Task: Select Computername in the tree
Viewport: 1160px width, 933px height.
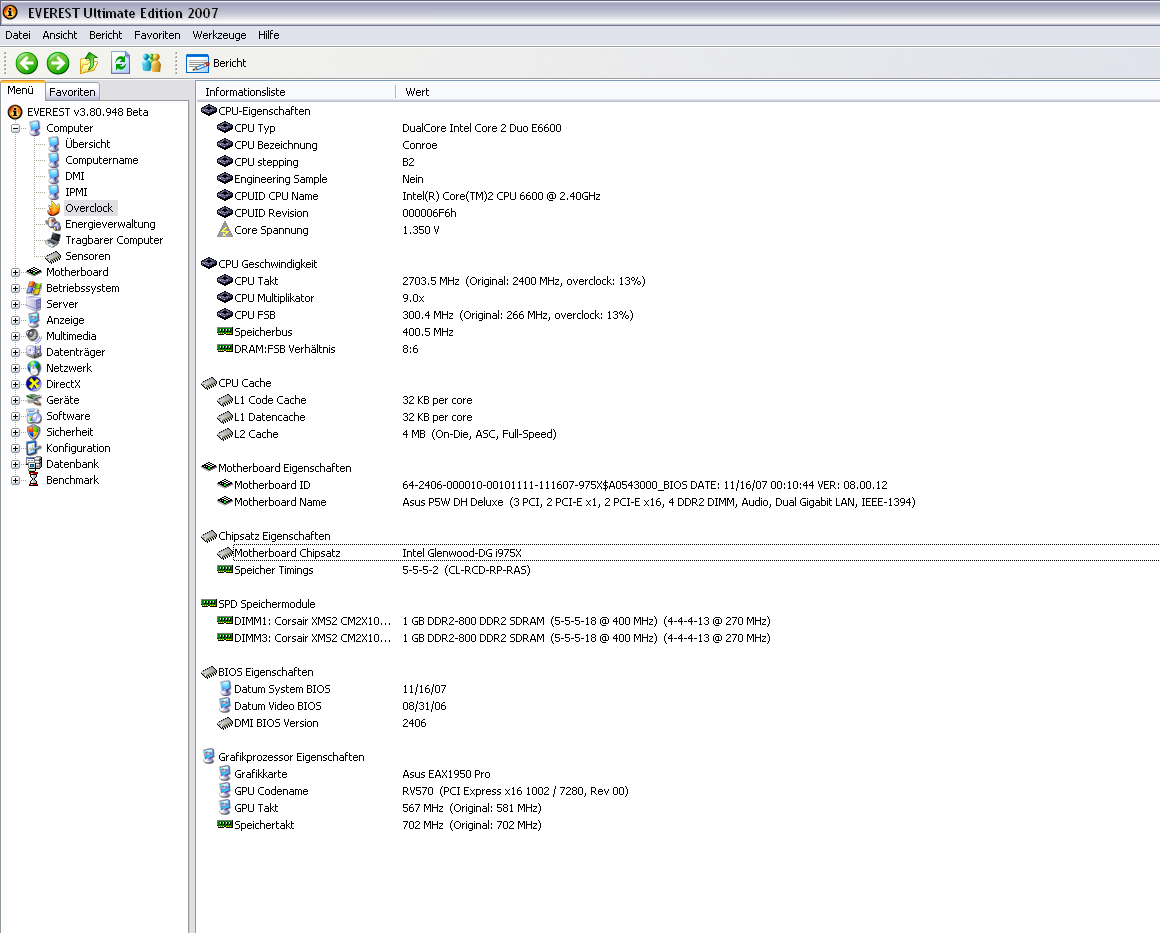Action: tap(101, 160)
